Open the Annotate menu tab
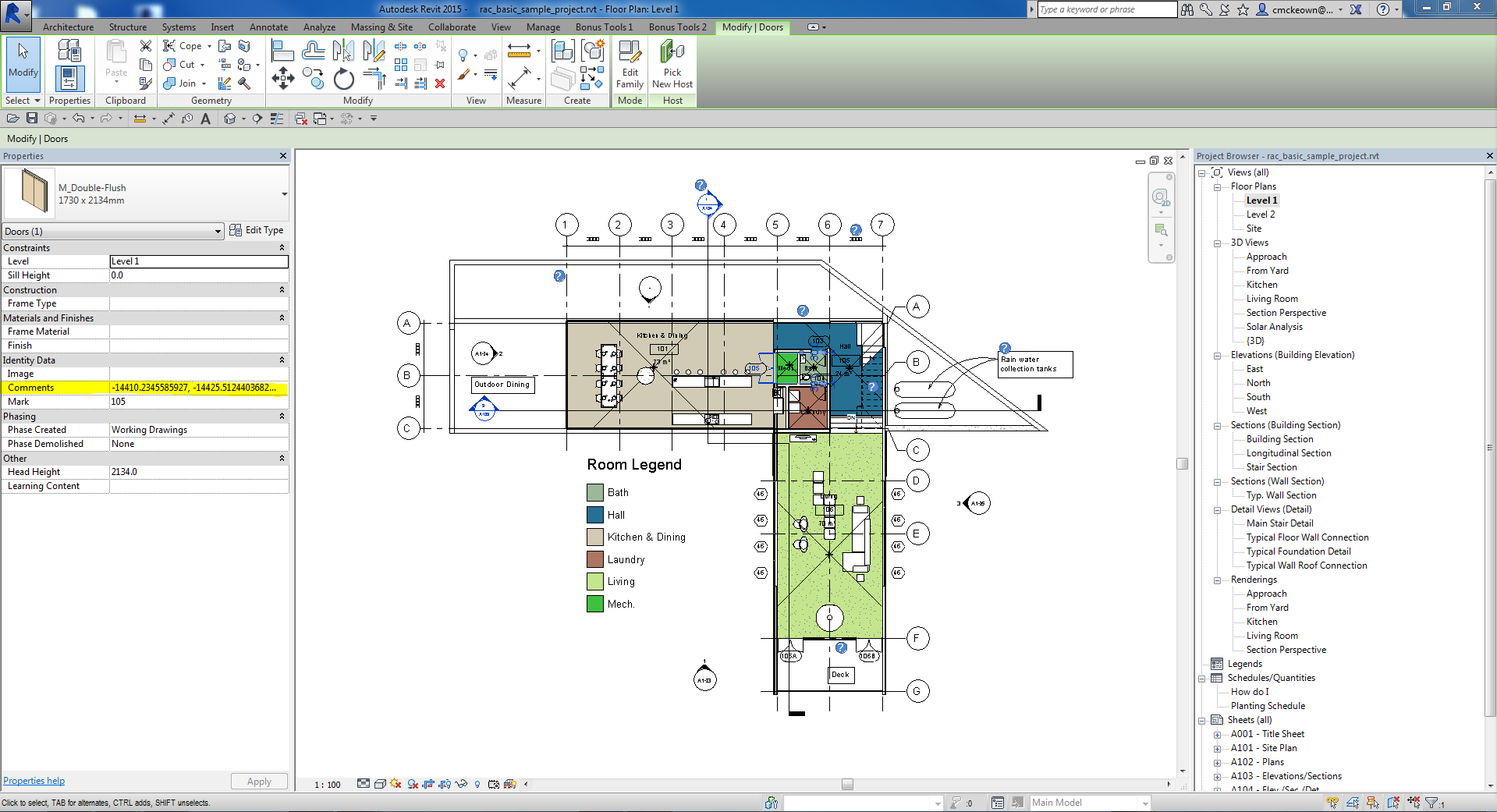This screenshot has height=812, width=1497. click(268, 27)
